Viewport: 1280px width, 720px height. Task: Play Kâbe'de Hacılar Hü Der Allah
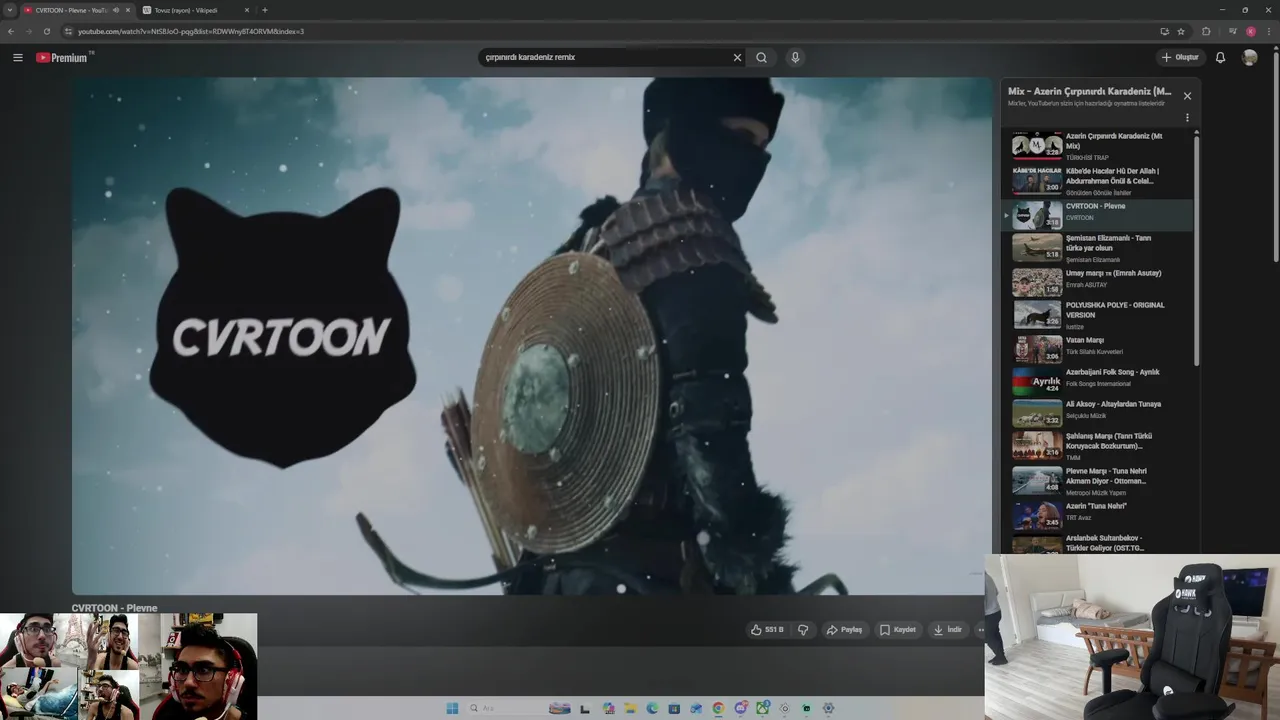click(1097, 181)
